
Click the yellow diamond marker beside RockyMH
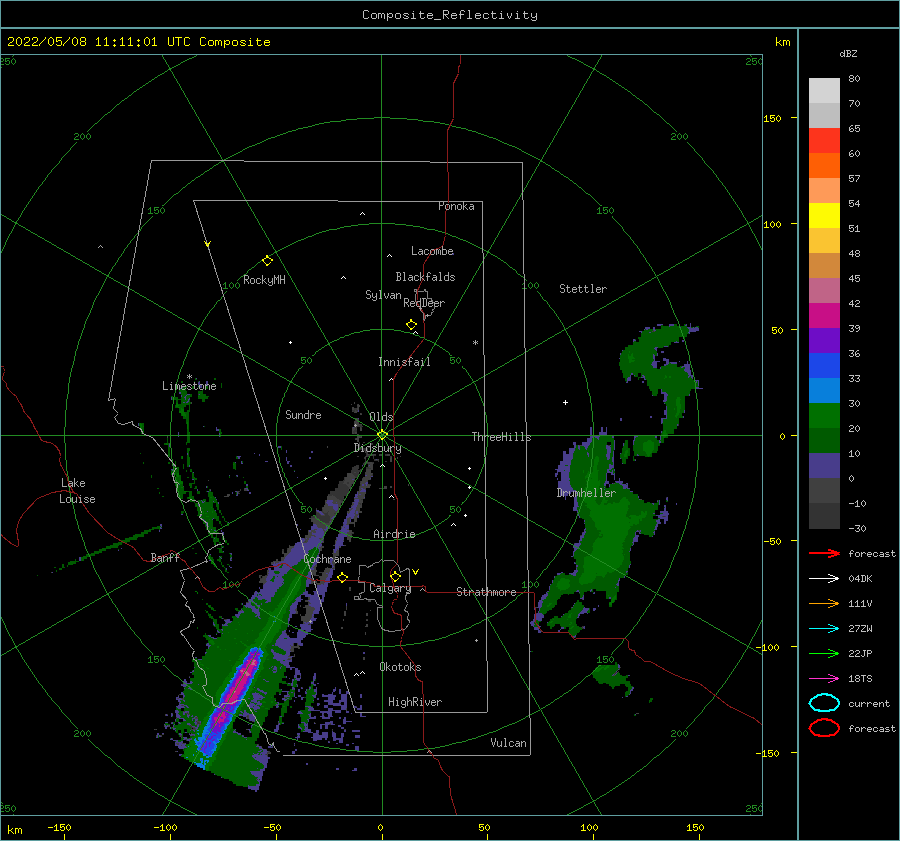coord(267,261)
